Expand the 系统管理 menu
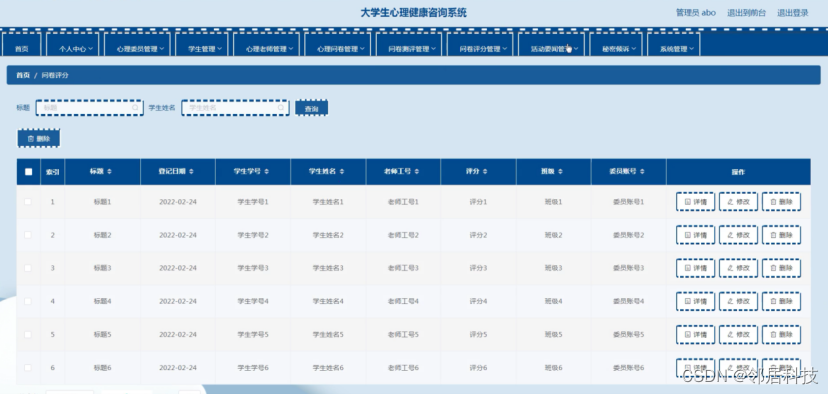This screenshot has height=394, width=834. coord(674,45)
